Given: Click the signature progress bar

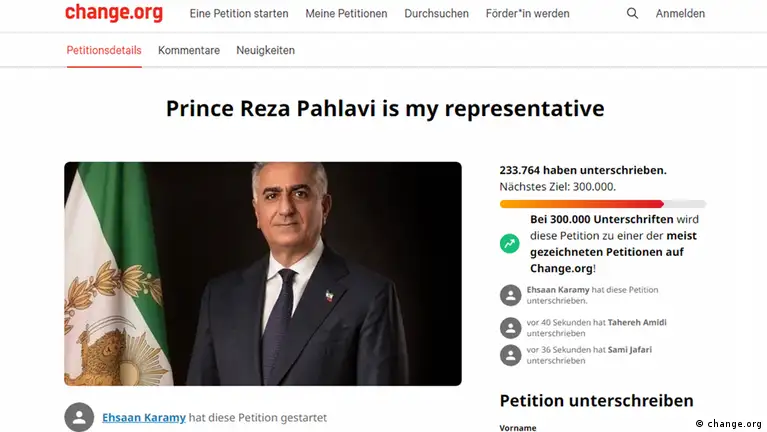Looking at the screenshot, I should 602,204.
